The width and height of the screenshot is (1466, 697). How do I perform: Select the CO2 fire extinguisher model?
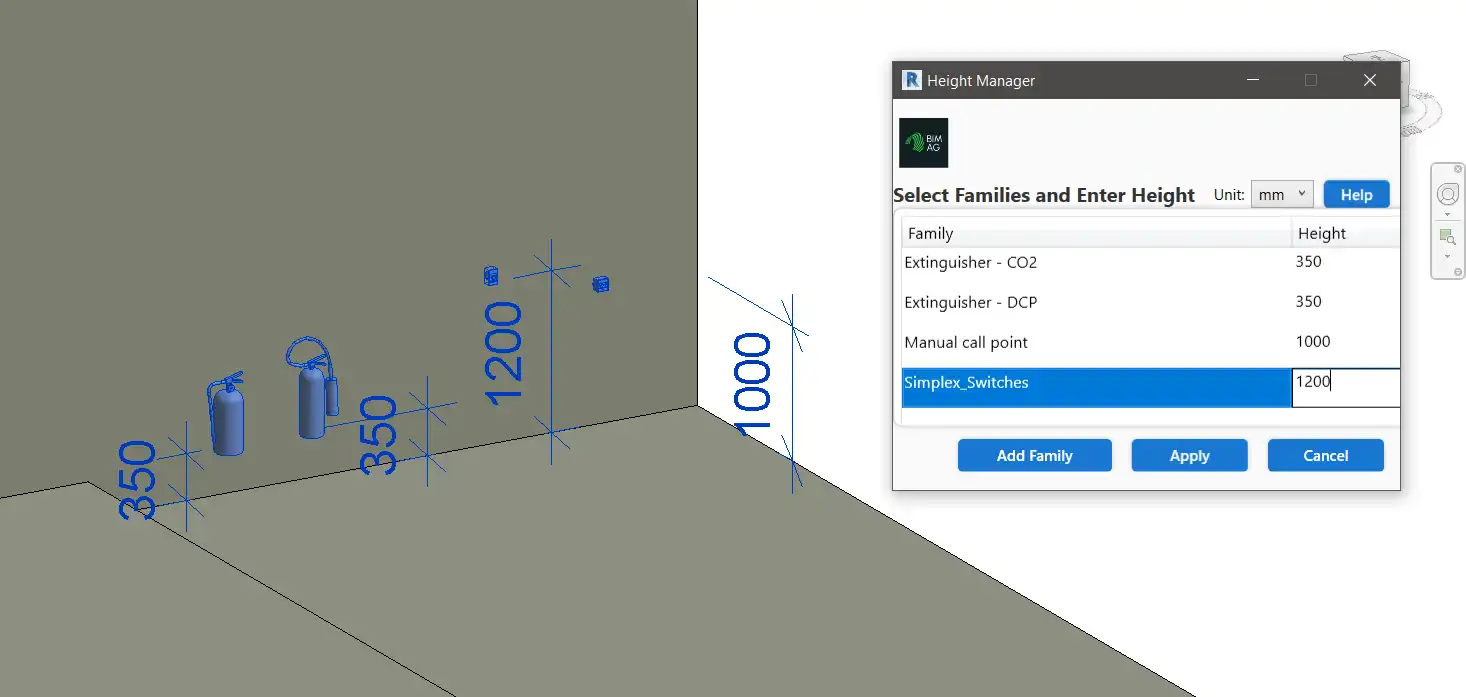click(x=228, y=418)
